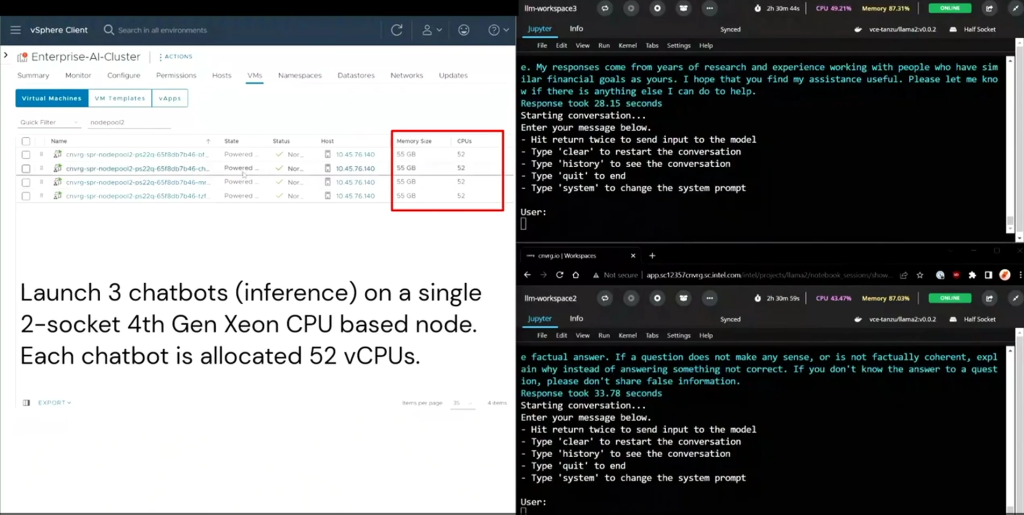Open the vSphere user account menu
Image resolution: width=1024 pixels, height=515 pixels.
[x=431, y=30]
